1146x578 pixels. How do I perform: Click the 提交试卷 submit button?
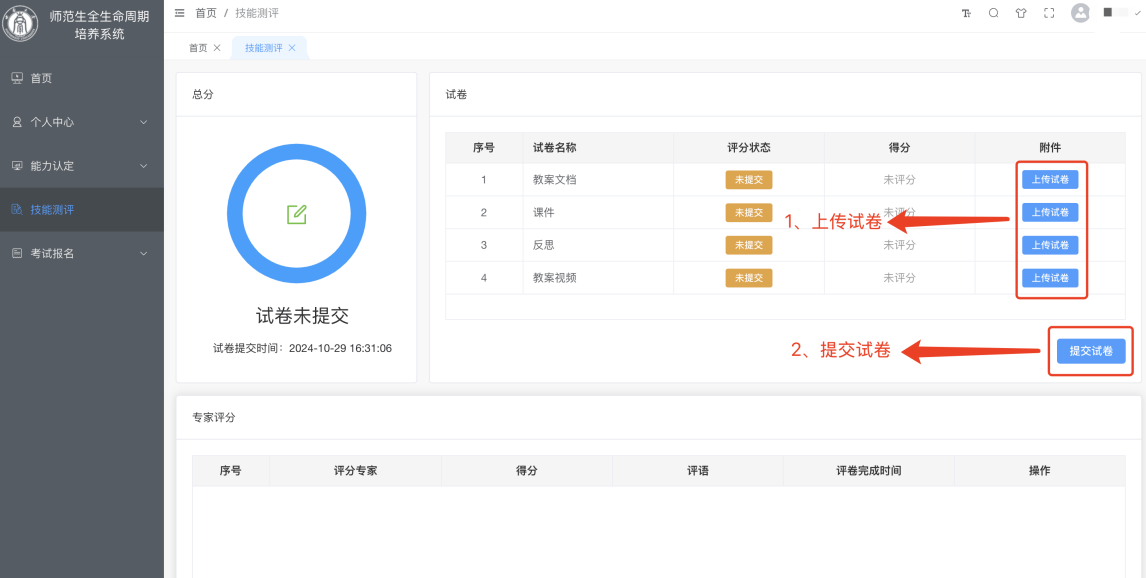tap(1090, 351)
